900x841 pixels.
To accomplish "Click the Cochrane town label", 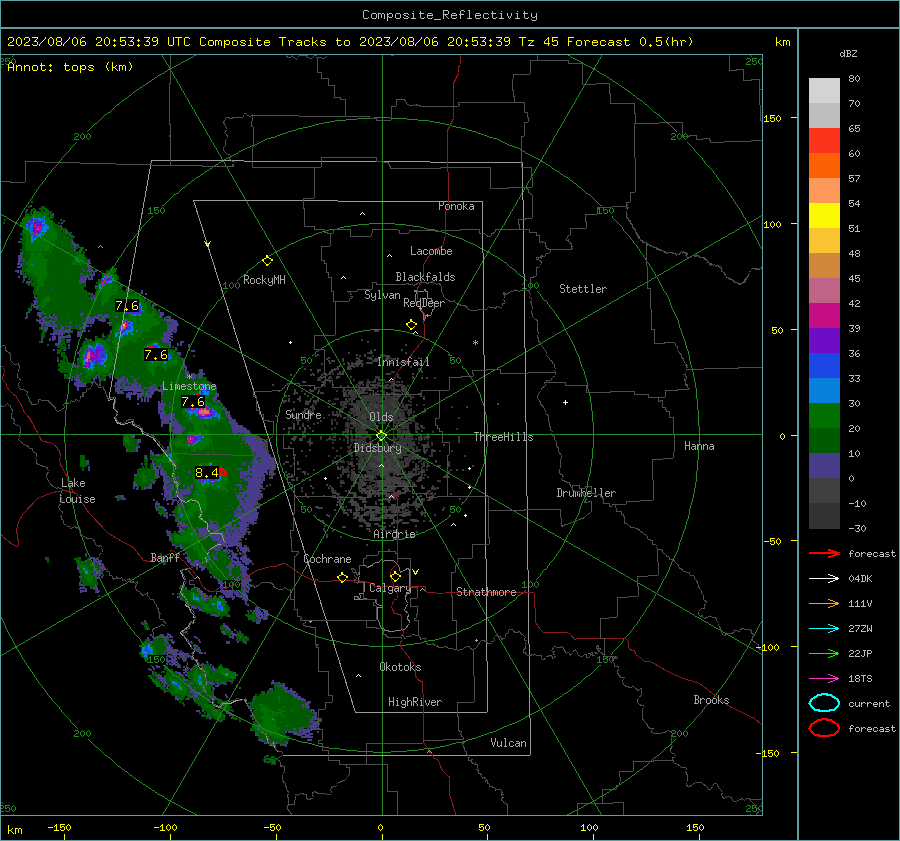I will tap(327, 559).
